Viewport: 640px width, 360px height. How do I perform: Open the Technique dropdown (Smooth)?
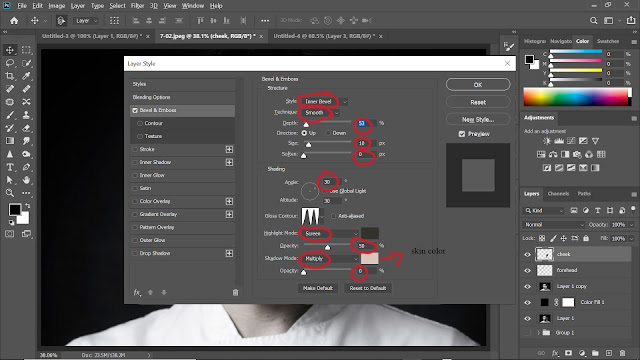pyautogui.click(x=319, y=113)
